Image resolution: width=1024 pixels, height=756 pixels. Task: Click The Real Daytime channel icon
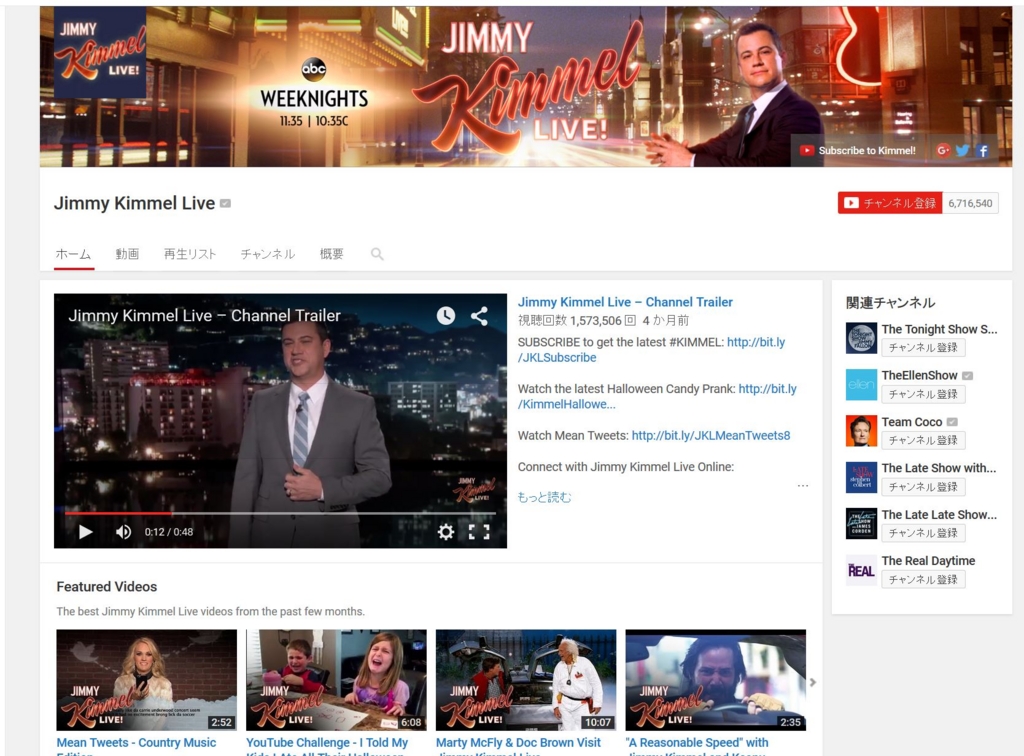(x=861, y=570)
